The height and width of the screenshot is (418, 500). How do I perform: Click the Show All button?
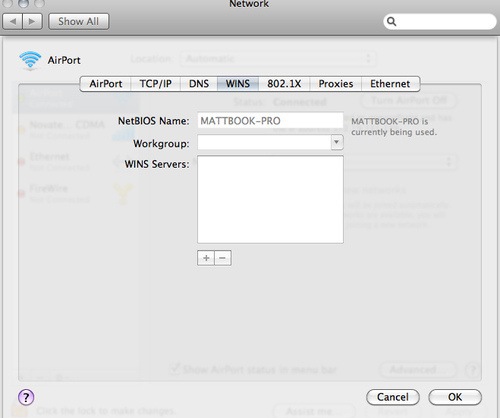tap(79, 22)
